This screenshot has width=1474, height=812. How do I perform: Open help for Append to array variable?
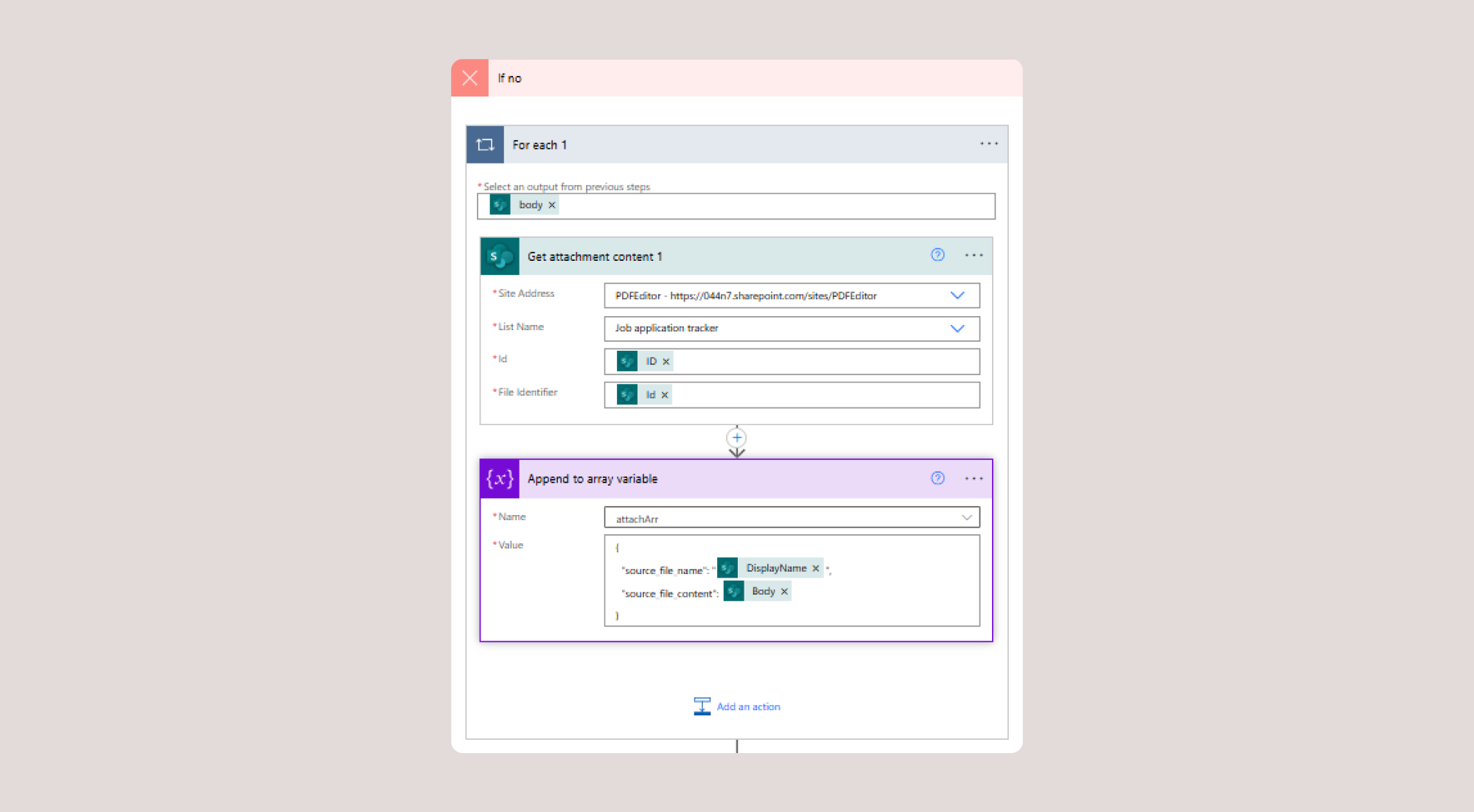click(937, 478)
